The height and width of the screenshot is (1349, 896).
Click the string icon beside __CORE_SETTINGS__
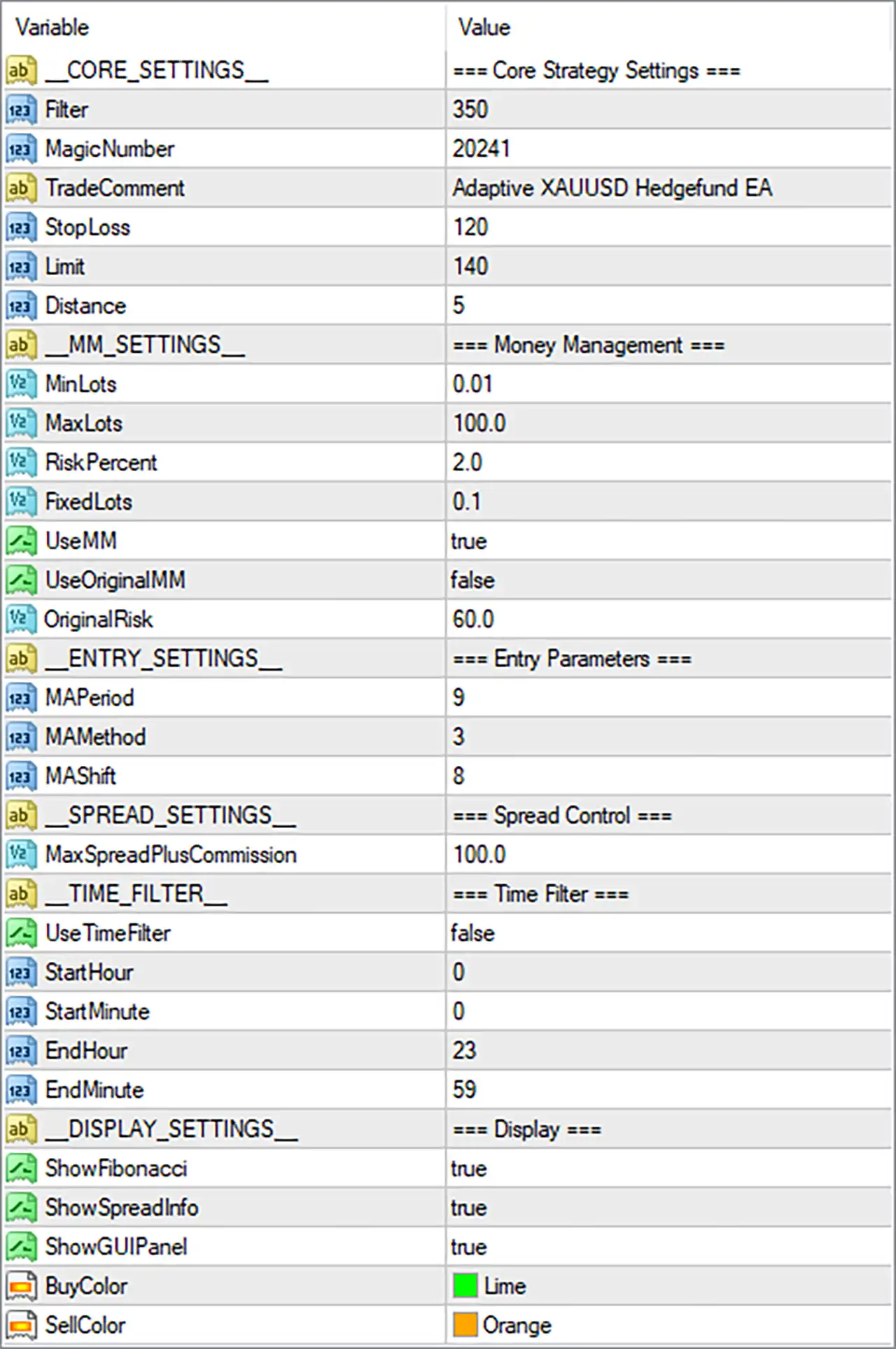point(20,71)
